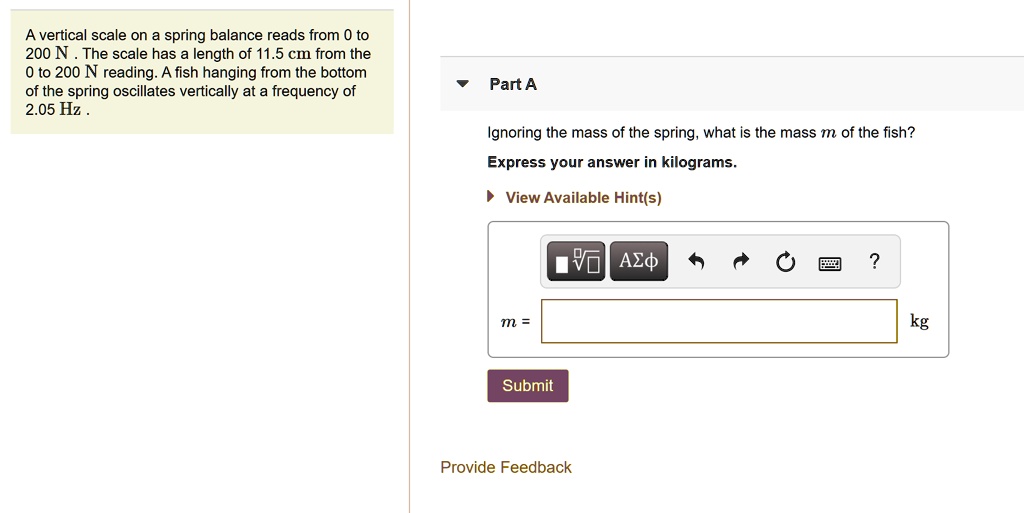Click the redo arrow icon
The height and width of the screenshot is (513, 1024).
pyautogui.click(x=741, y=262)
